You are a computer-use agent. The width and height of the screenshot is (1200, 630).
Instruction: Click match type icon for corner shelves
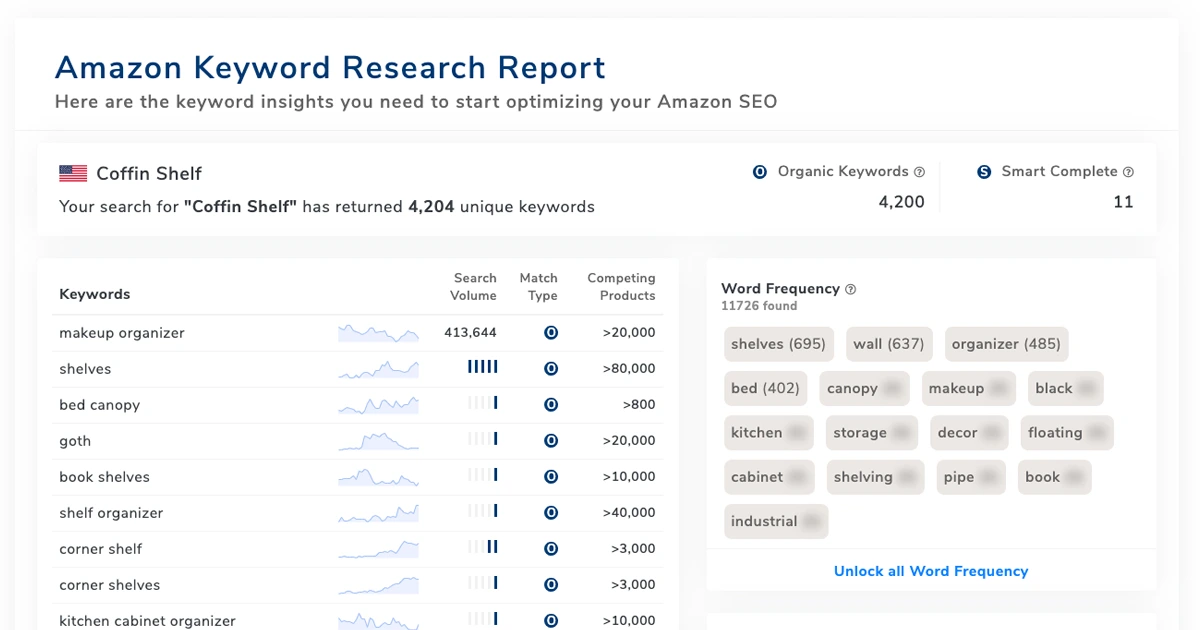[550, 585]
